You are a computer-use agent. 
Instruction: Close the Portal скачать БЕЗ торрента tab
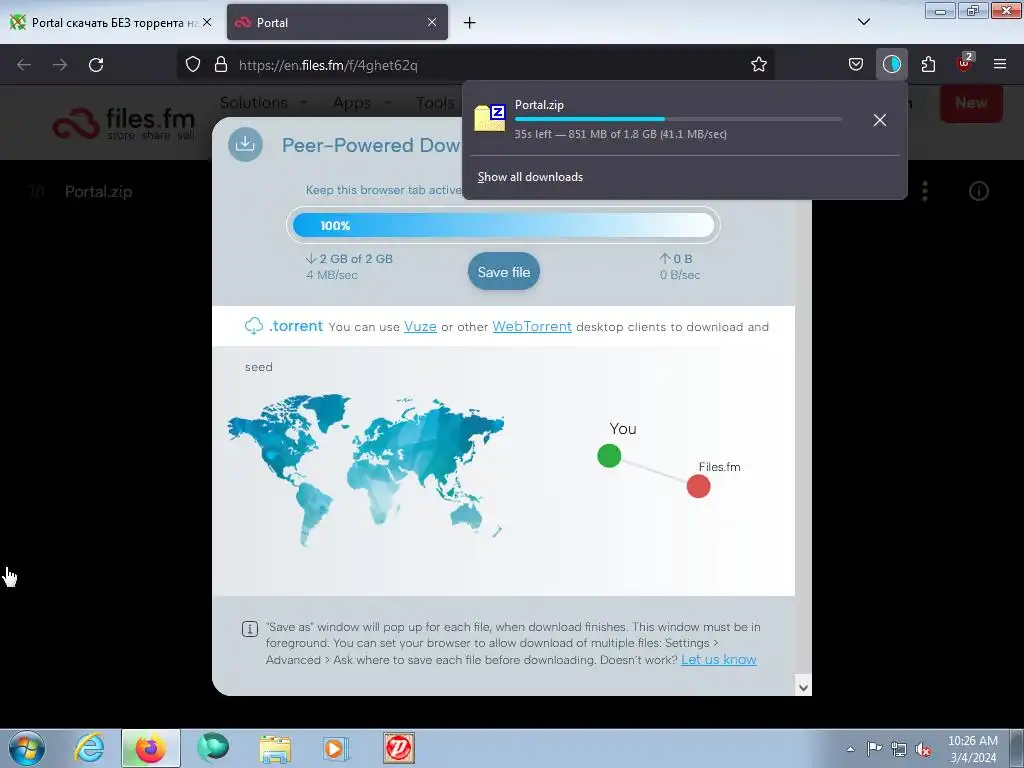pos(207,22)
